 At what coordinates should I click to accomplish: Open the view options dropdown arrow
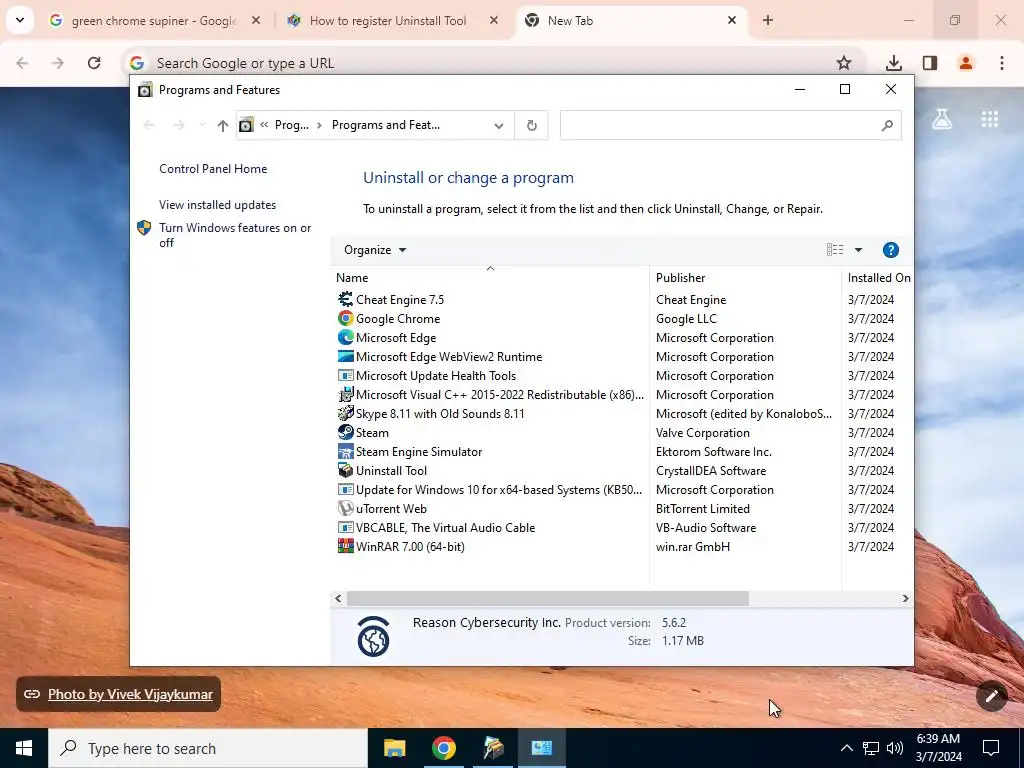858,249
